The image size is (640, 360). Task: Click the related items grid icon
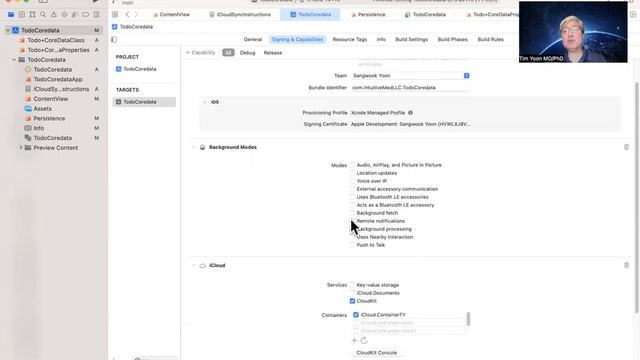(x=115, y=15)
